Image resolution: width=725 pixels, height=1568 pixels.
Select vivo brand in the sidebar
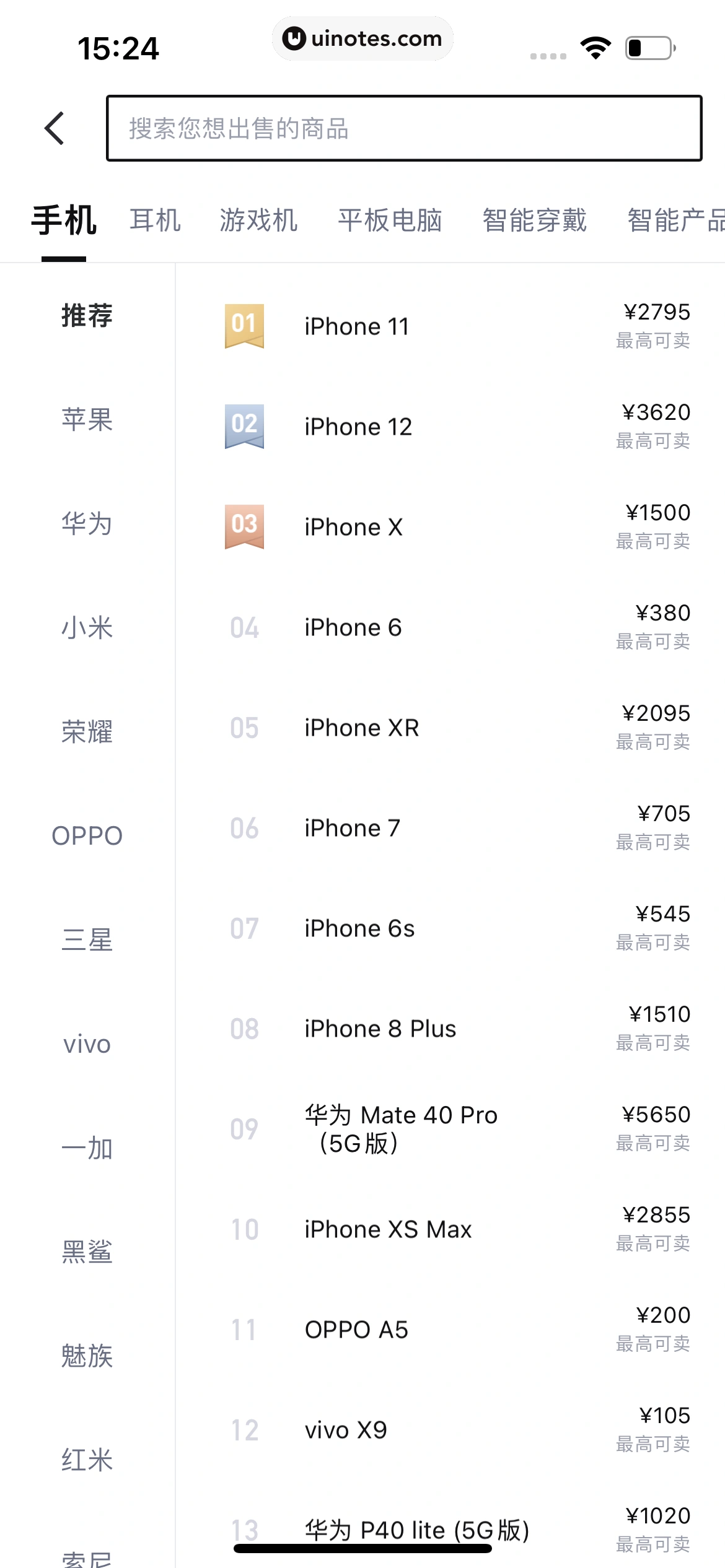click(x=87, y=1043)
